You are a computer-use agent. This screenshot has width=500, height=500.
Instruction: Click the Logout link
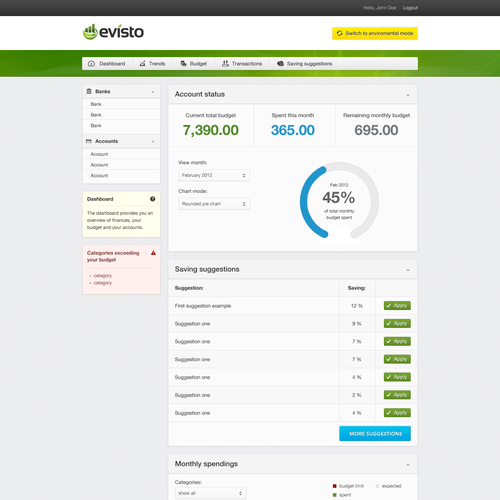pos(410,8)
